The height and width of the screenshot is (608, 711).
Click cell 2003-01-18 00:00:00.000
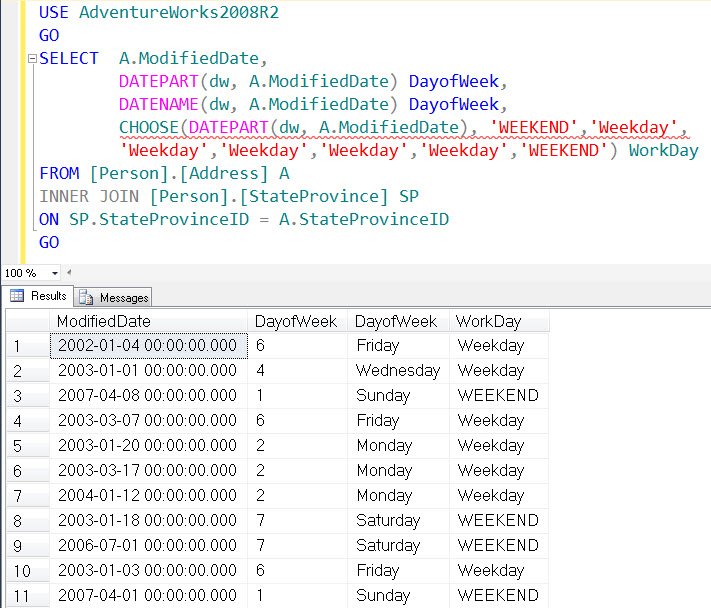(149, 520)
